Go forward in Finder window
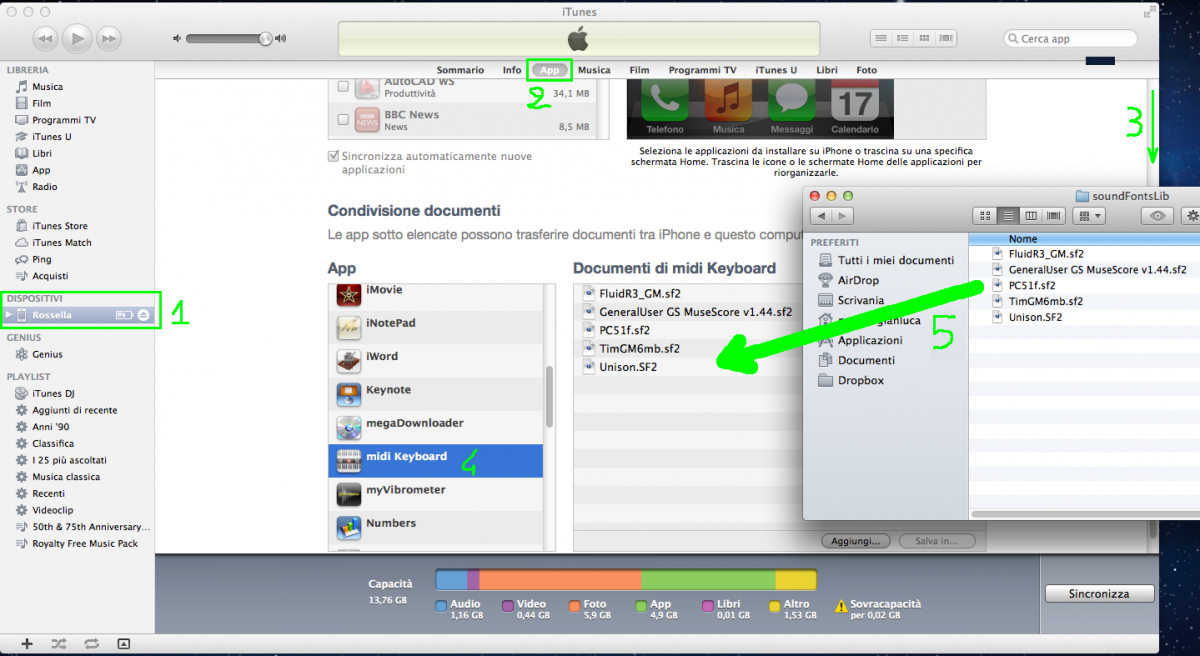The image size is (1200, 656). point(843,216)
